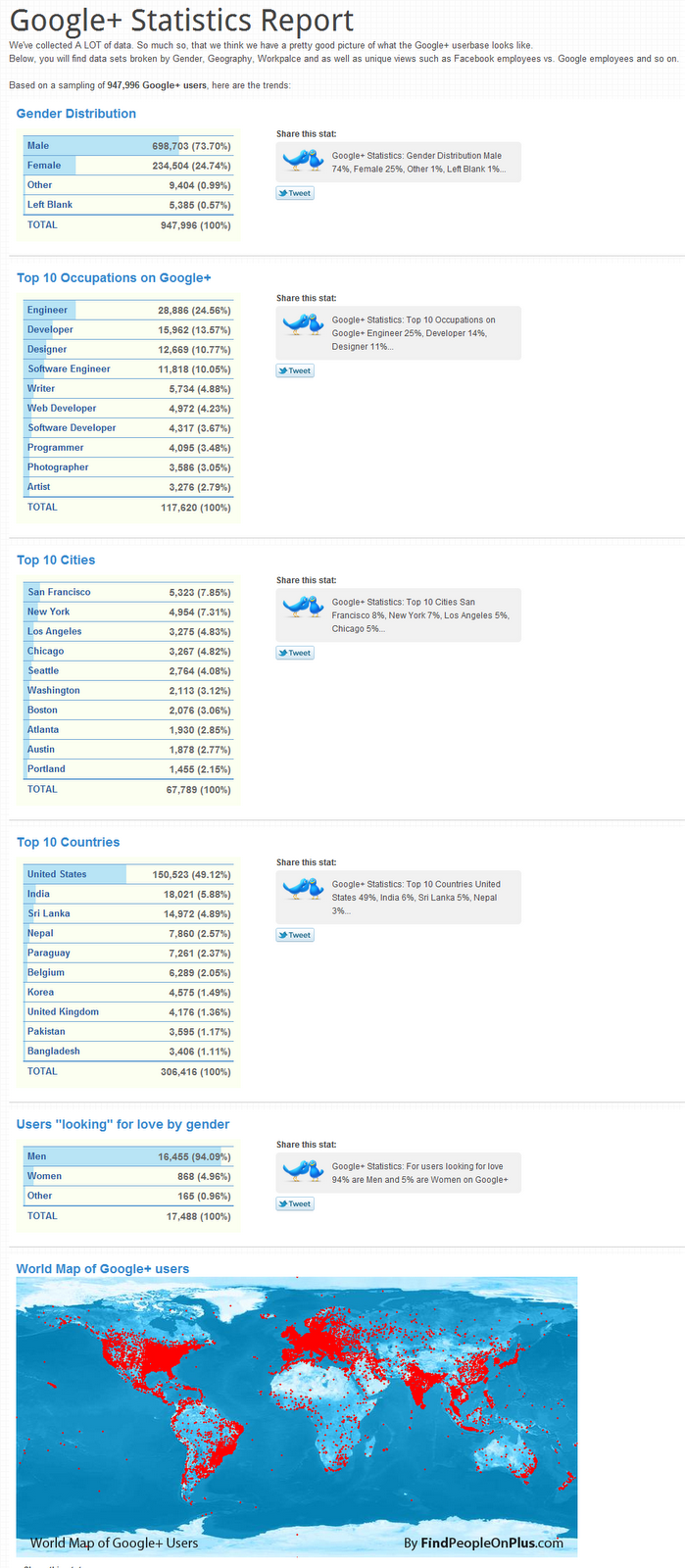685x1568 pixels.
Task: Select the Los Angeles city row
Action: coord(128,632)
